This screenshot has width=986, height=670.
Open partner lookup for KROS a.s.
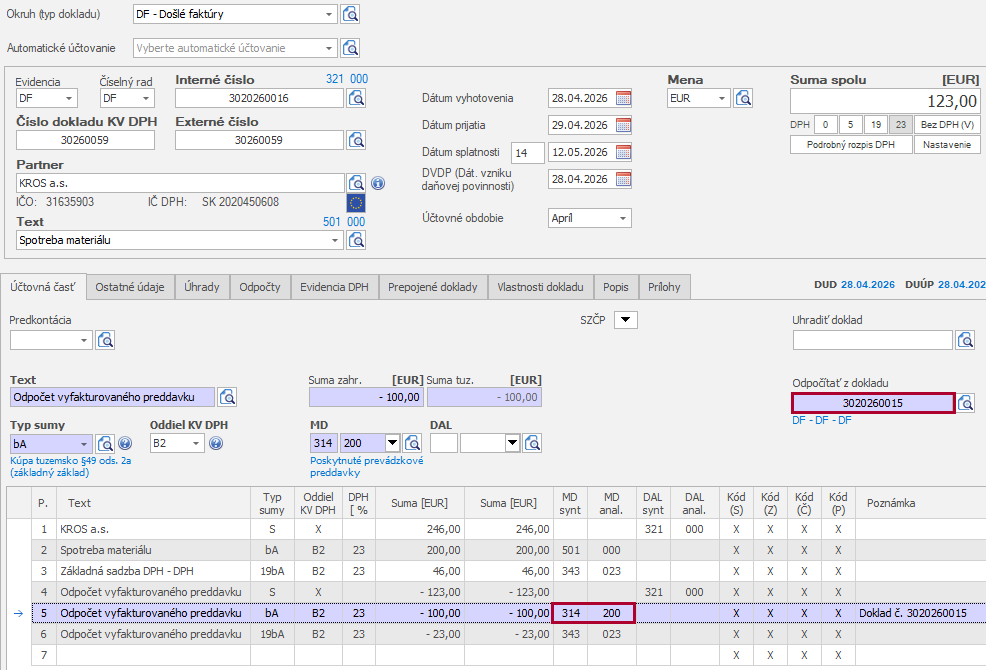356,183
